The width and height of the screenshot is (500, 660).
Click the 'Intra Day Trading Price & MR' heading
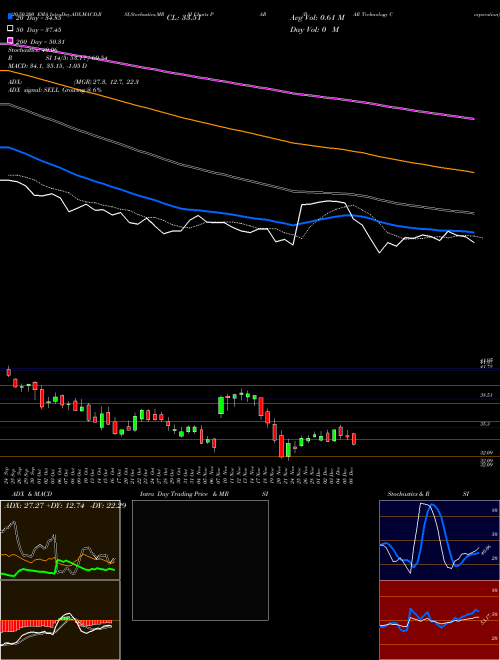click(x=184, y=494)
